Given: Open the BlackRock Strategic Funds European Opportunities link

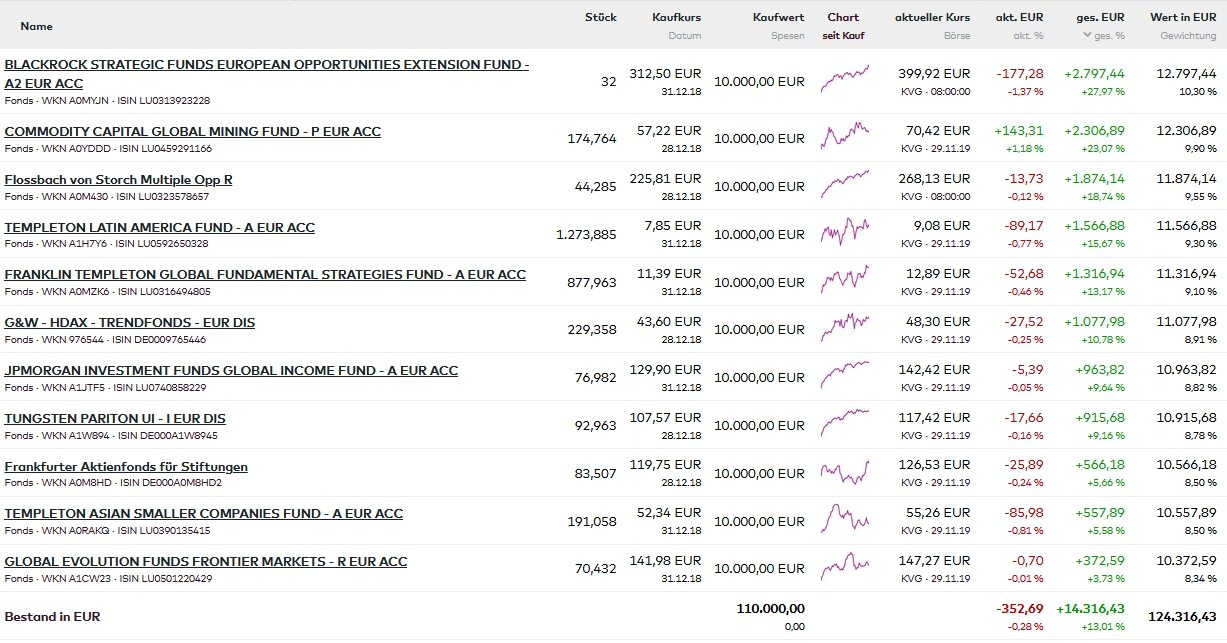Looking at the screenshot, I should pos(266,65).
